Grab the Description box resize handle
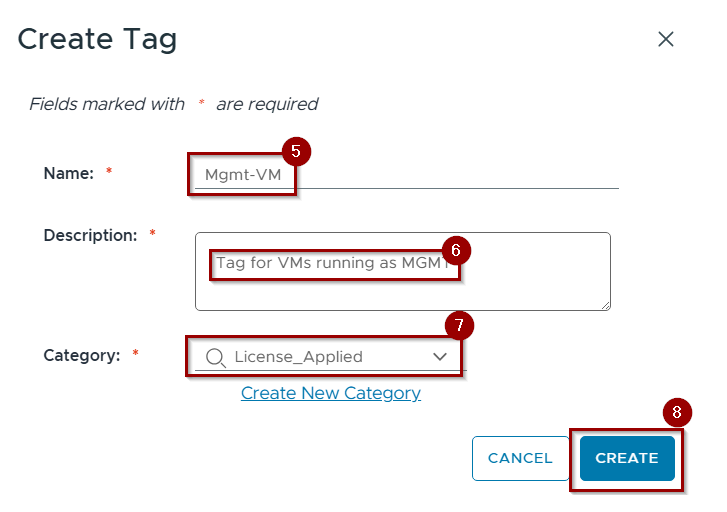This screenshot has height=512, width=727. (605, 304)
